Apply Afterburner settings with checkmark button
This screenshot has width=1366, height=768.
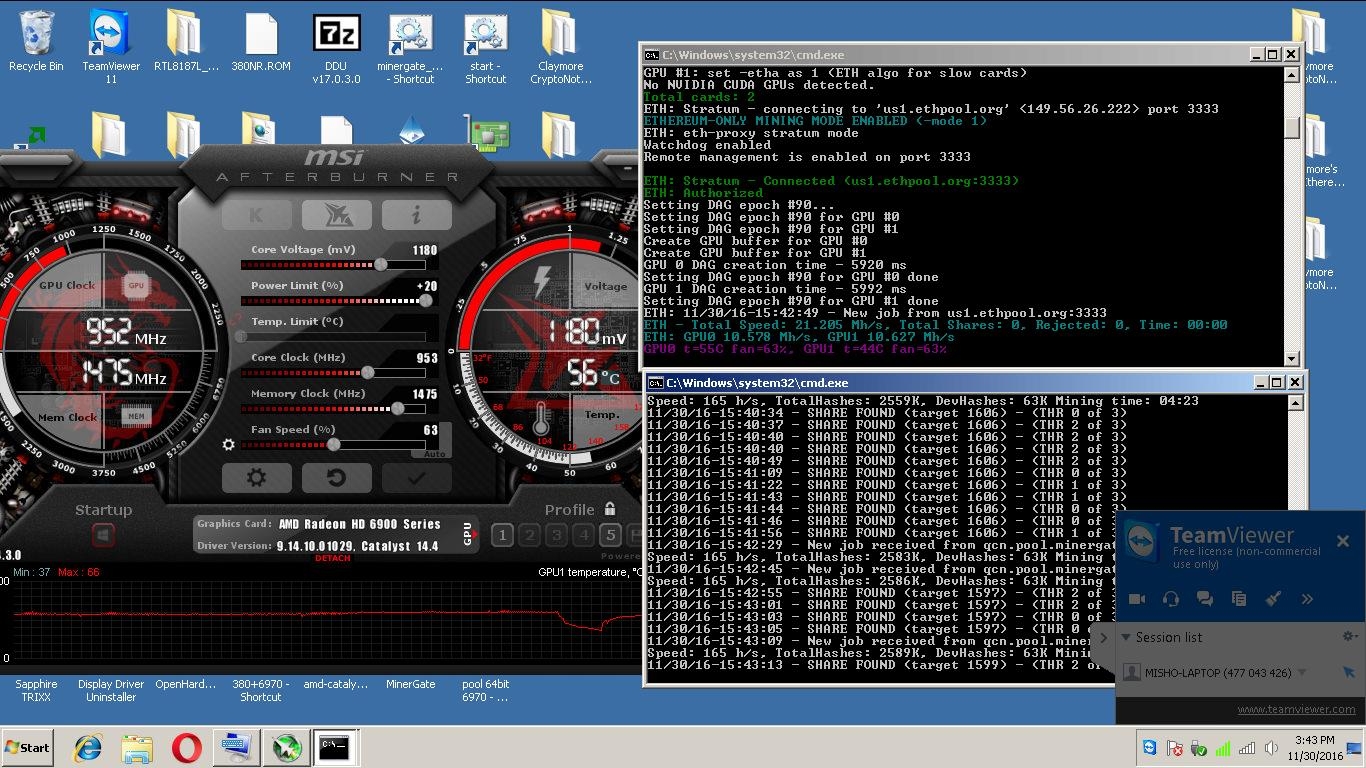pyautogui.click(x=416, y=477)
